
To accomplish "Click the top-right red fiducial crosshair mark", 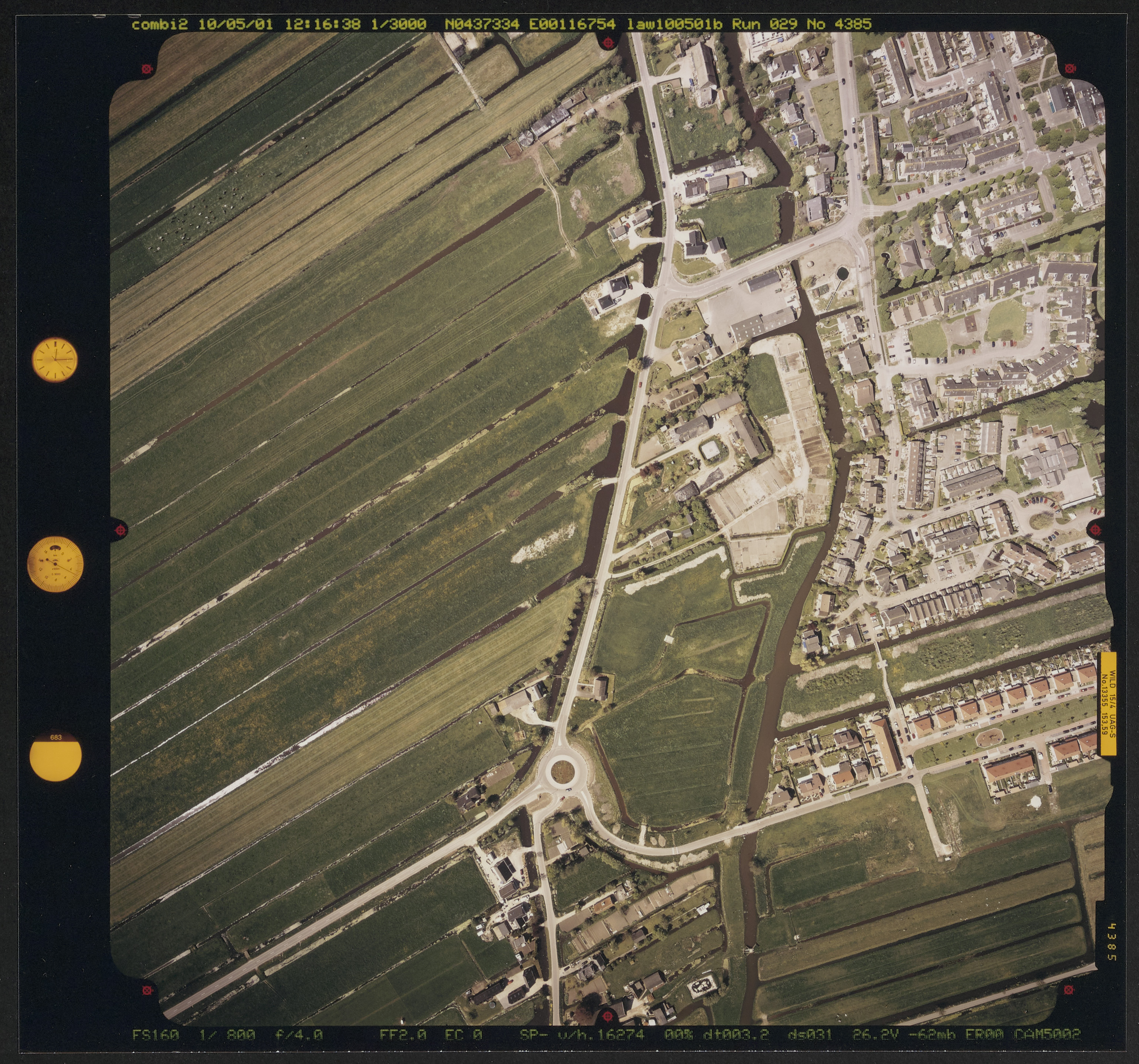I will point(1069,69).
